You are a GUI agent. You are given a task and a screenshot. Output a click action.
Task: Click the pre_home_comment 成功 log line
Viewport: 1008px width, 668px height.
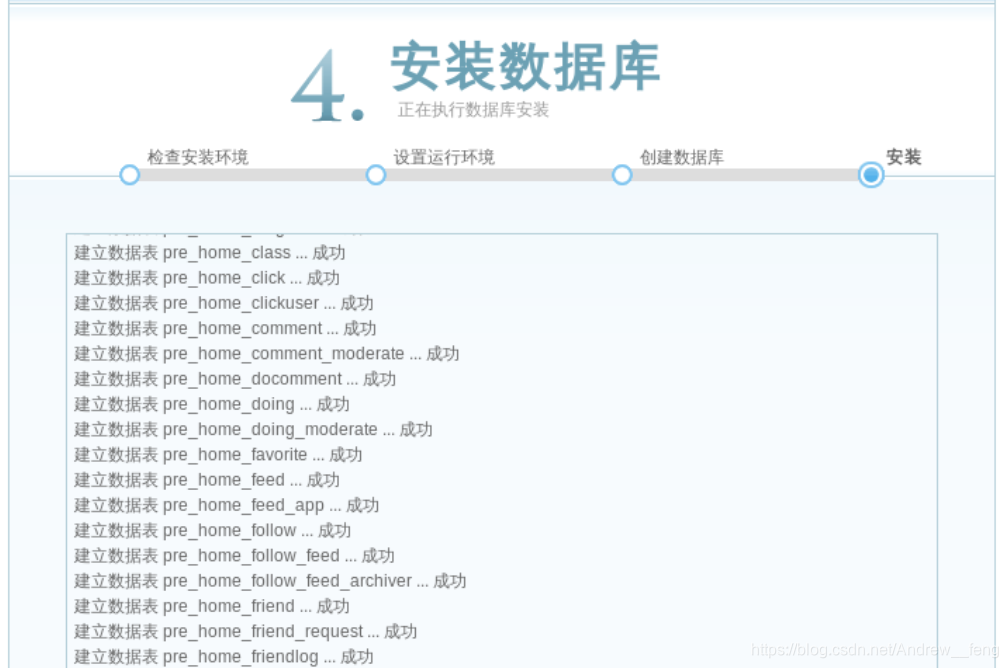pos(225,329)
